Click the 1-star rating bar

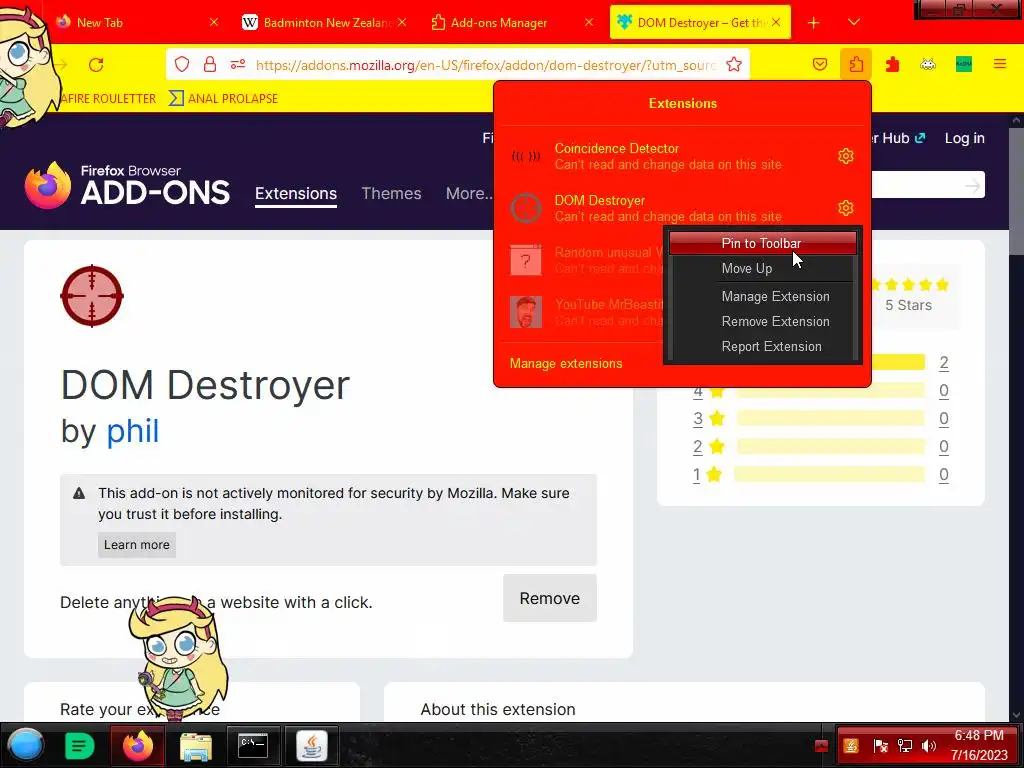[x=831, y=474]
